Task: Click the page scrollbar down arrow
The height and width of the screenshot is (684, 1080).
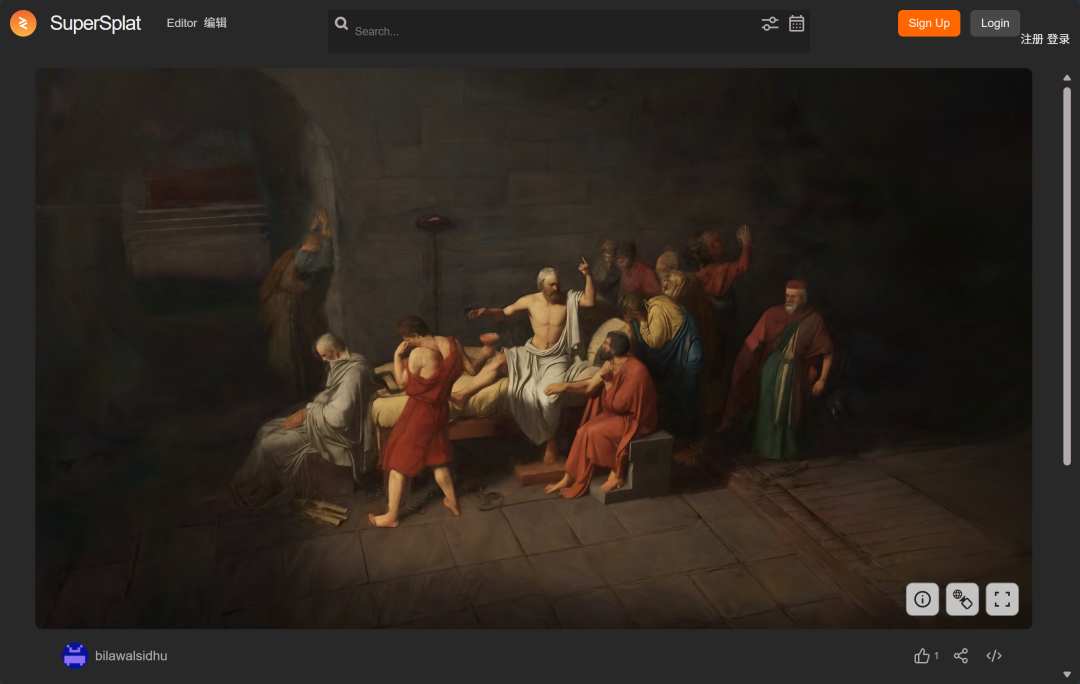Action: click(x=1067, y=674)
